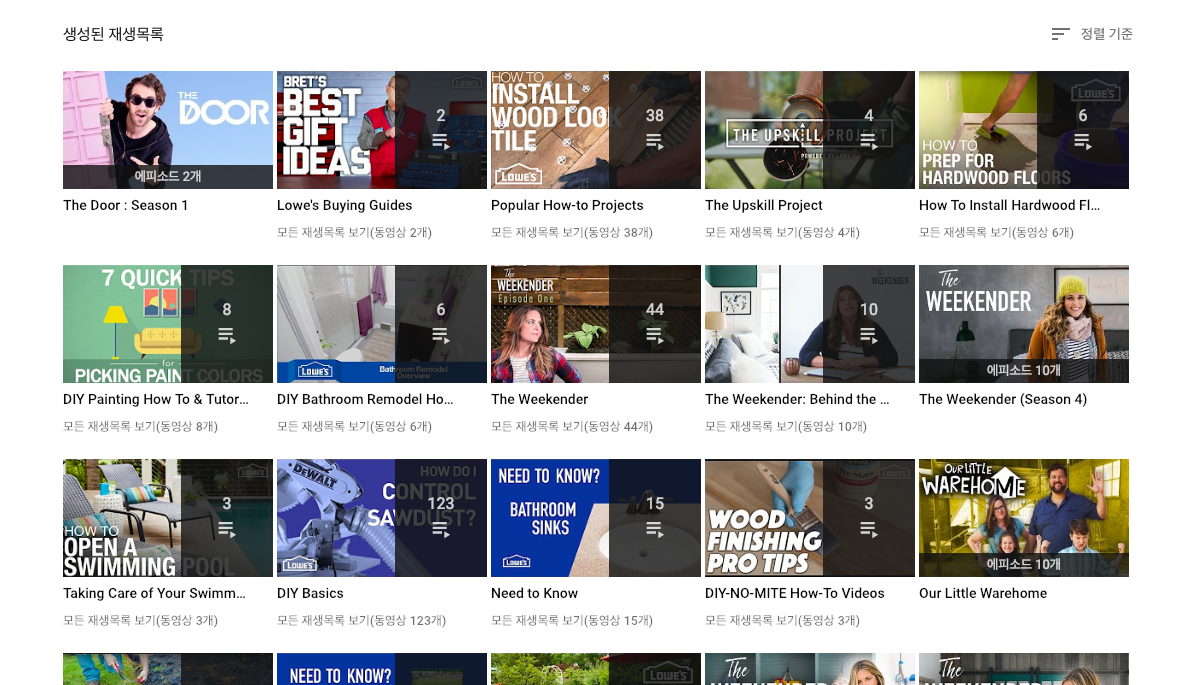Viewport: 1198px width, 685px height.
Task: Click 모든 재생목록 보기(동영상 44개)
Action: tap(572, 426)
